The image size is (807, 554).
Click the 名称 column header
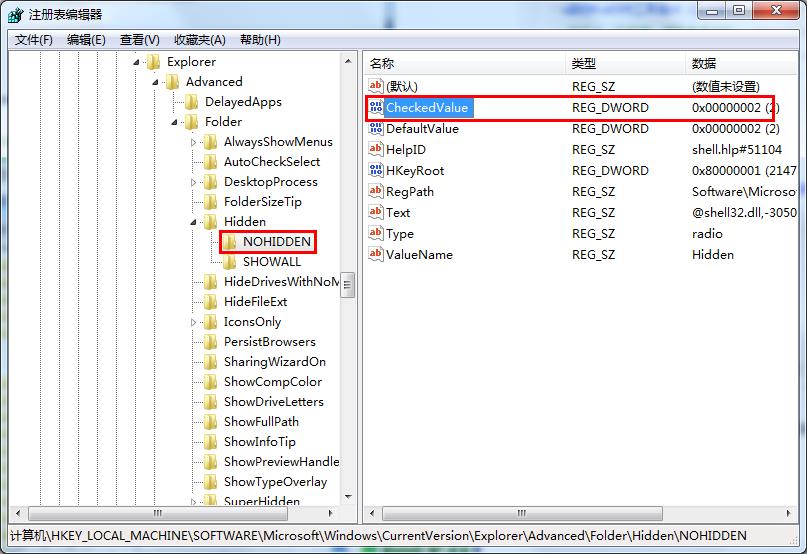[382, 63]
